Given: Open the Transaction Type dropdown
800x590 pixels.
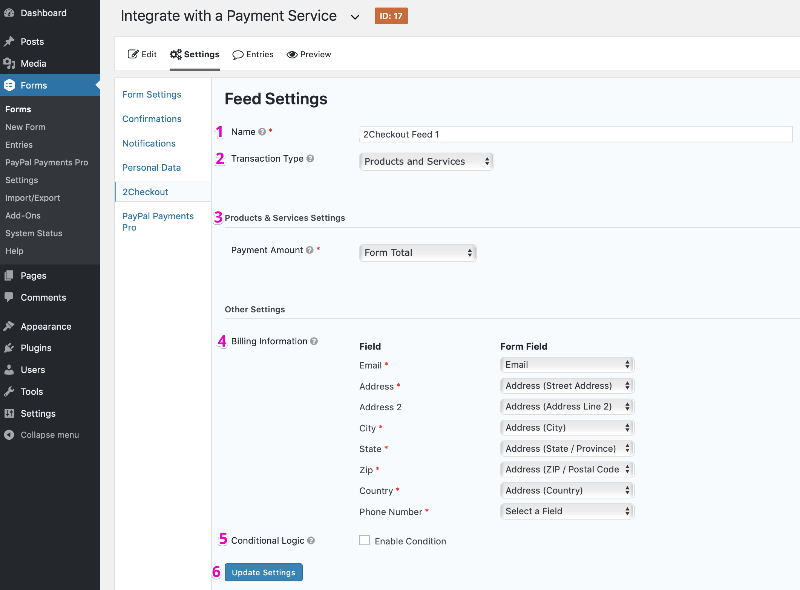Looking at the screenshot, I should pyautogui.click(x=426, y=160).
